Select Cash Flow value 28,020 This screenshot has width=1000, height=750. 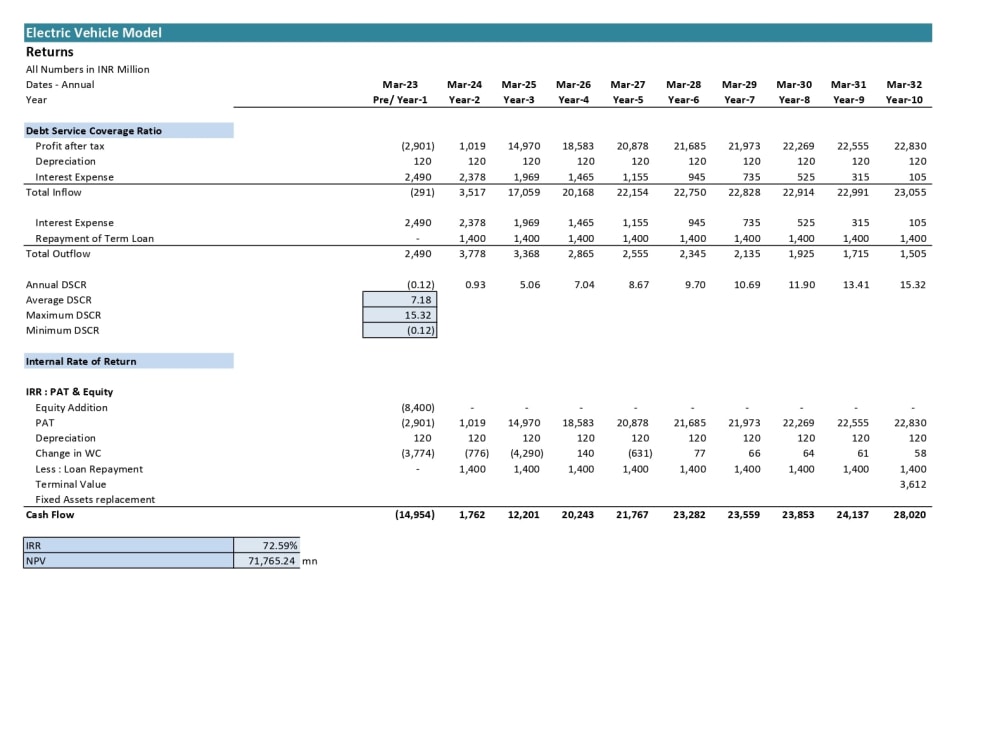pyautogui.click(x=909, y=515)
